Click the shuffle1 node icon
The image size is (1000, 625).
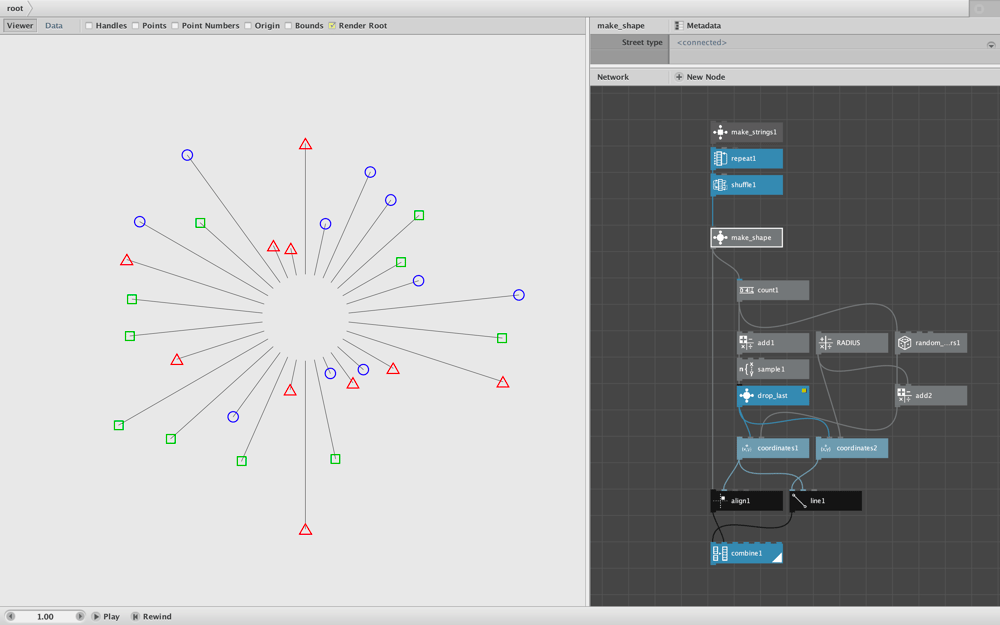[x=720, y=185]
